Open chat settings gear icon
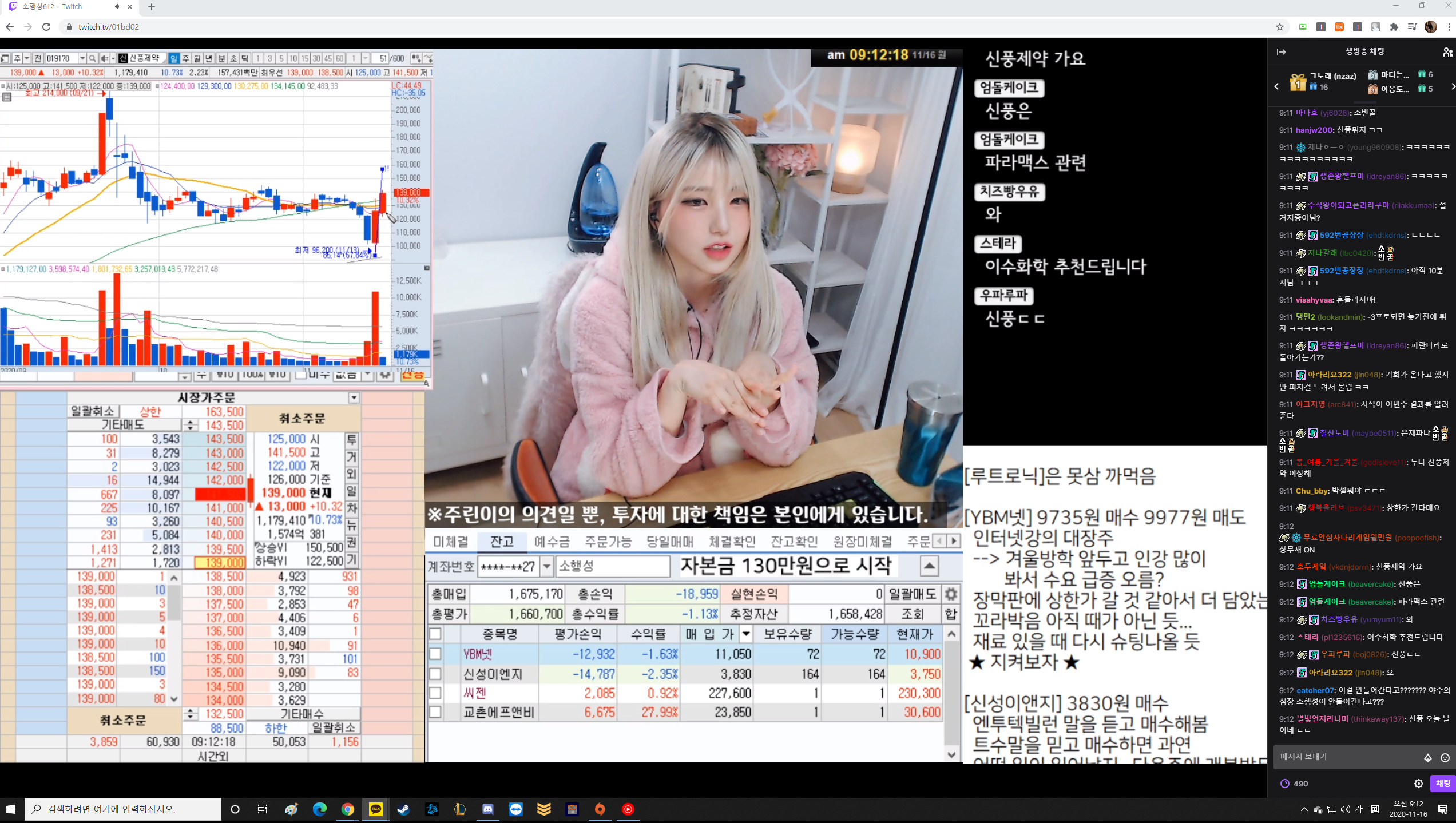The height and width of the screenshot is (823, 1456). [x=1418, y=784]
